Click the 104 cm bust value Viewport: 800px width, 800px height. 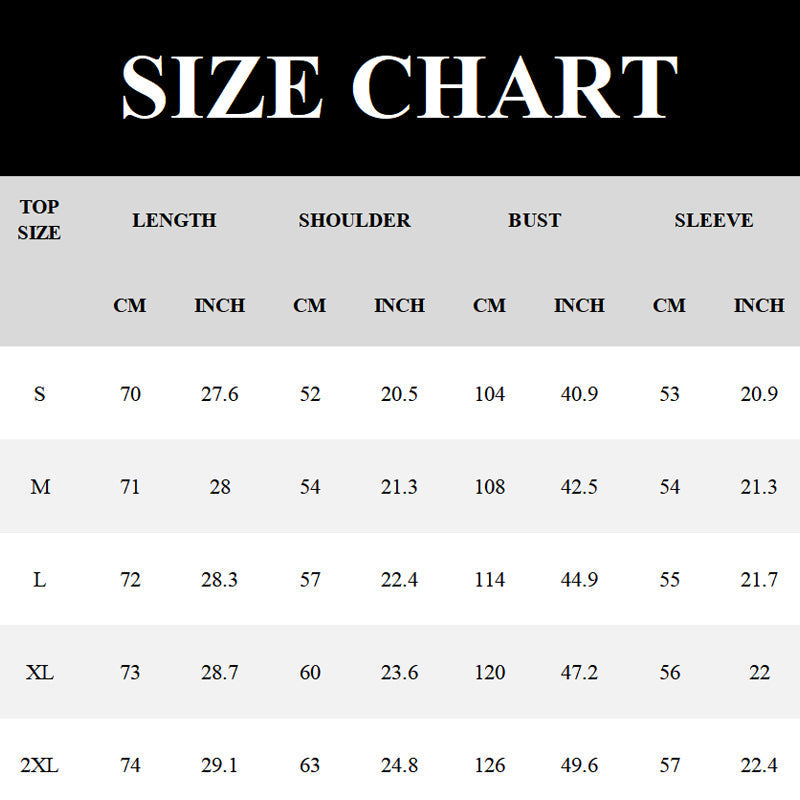click(x=489, y=394)
